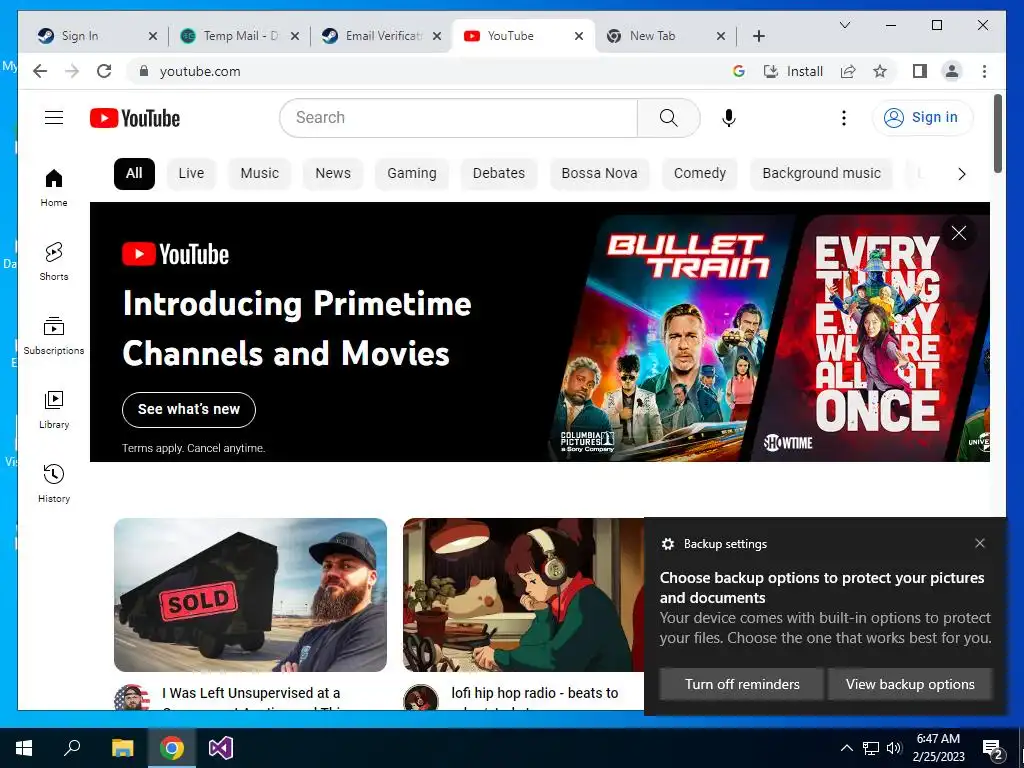The image size is (1024, 768).
Task: Open the Chrome profile avatar
Action: 952,71
